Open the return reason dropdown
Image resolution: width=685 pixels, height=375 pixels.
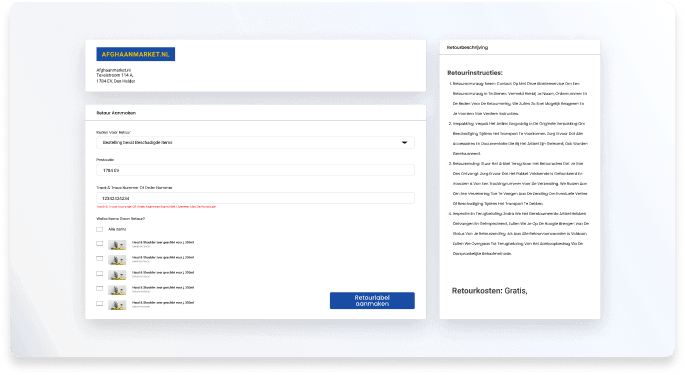[x=255, y=142]
